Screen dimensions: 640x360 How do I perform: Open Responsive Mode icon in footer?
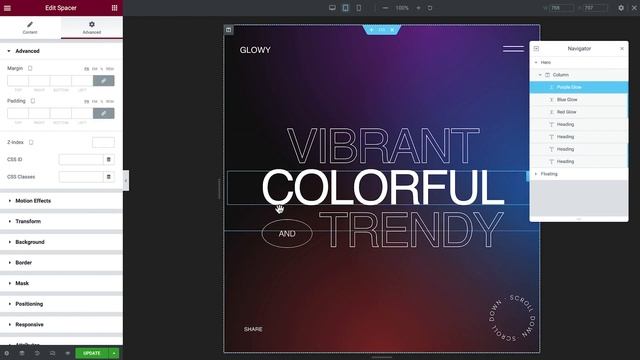[52, 353]
